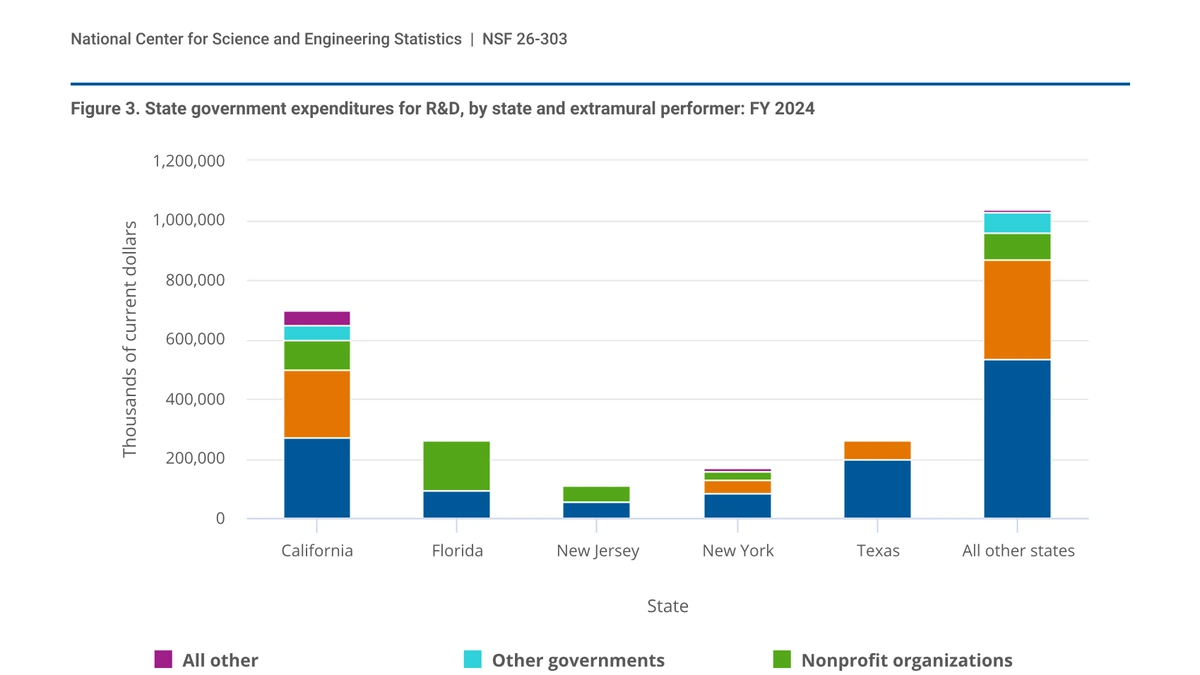Image resolution: width=1200 pixels, height=675 pixels.
Task: Select California's cyan bar segment
Action: [317, 333]
